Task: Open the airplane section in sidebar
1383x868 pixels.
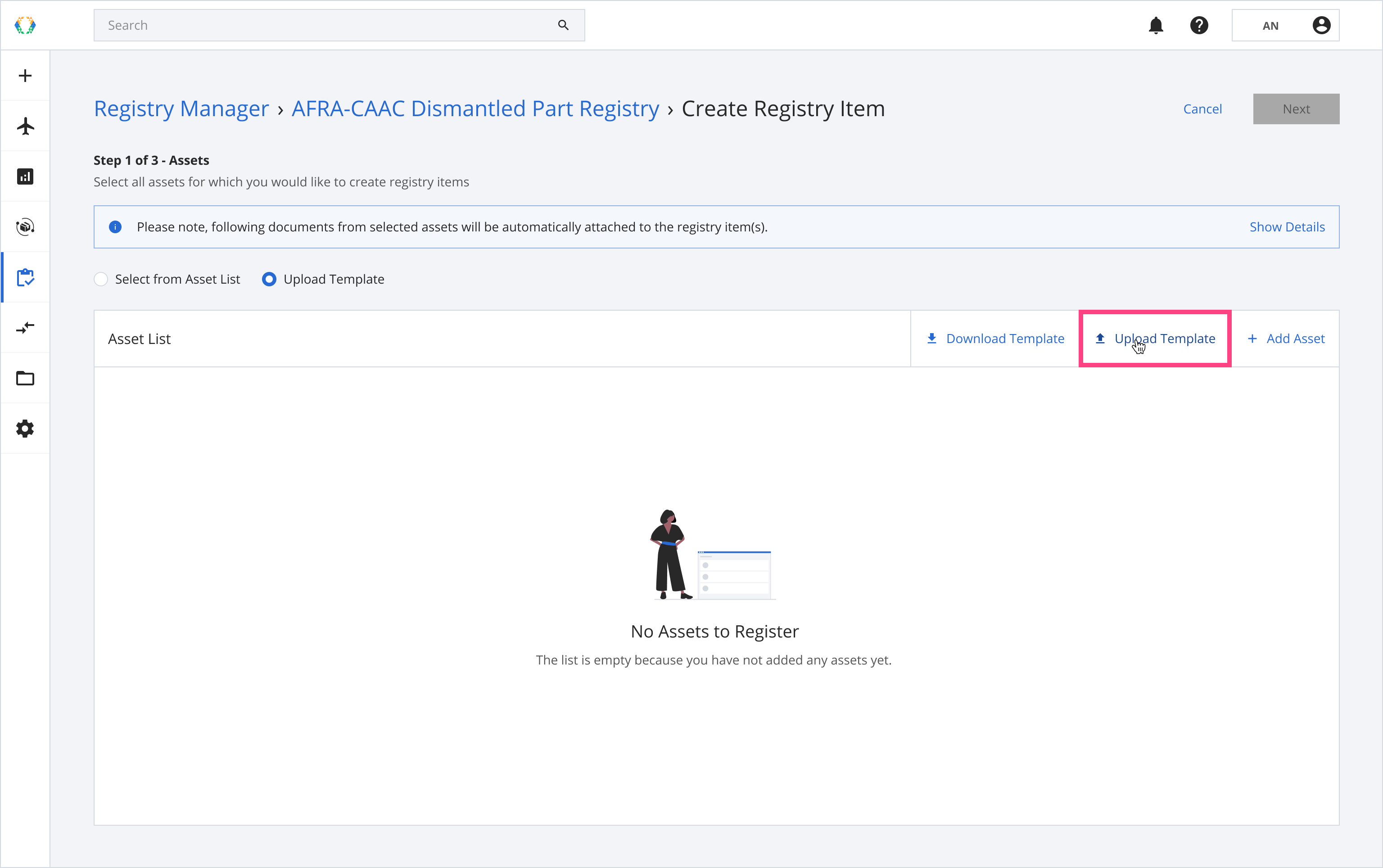Action: click(x=25, y=126)
